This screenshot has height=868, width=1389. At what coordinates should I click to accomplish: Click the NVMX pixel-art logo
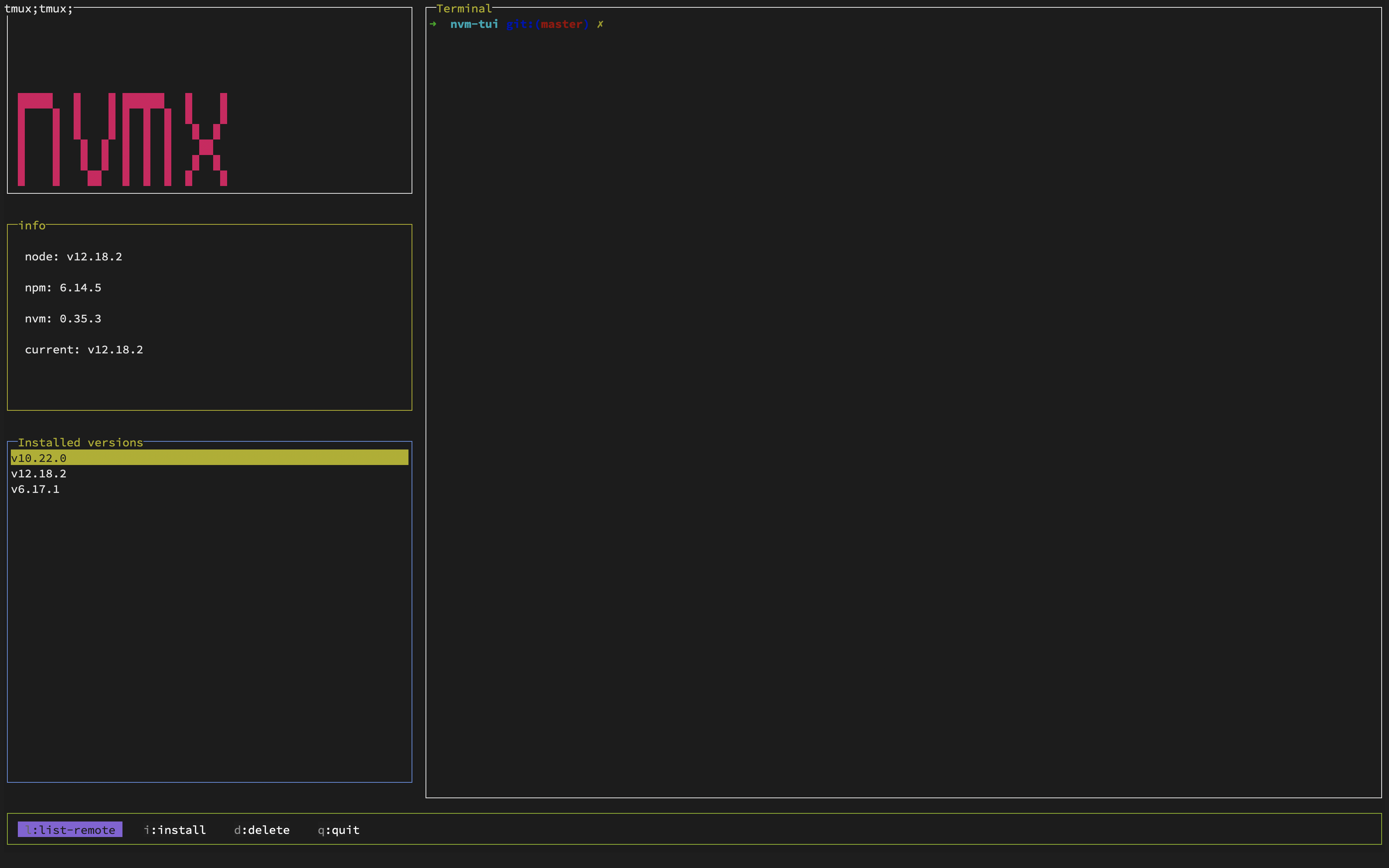tap(122, 139)
